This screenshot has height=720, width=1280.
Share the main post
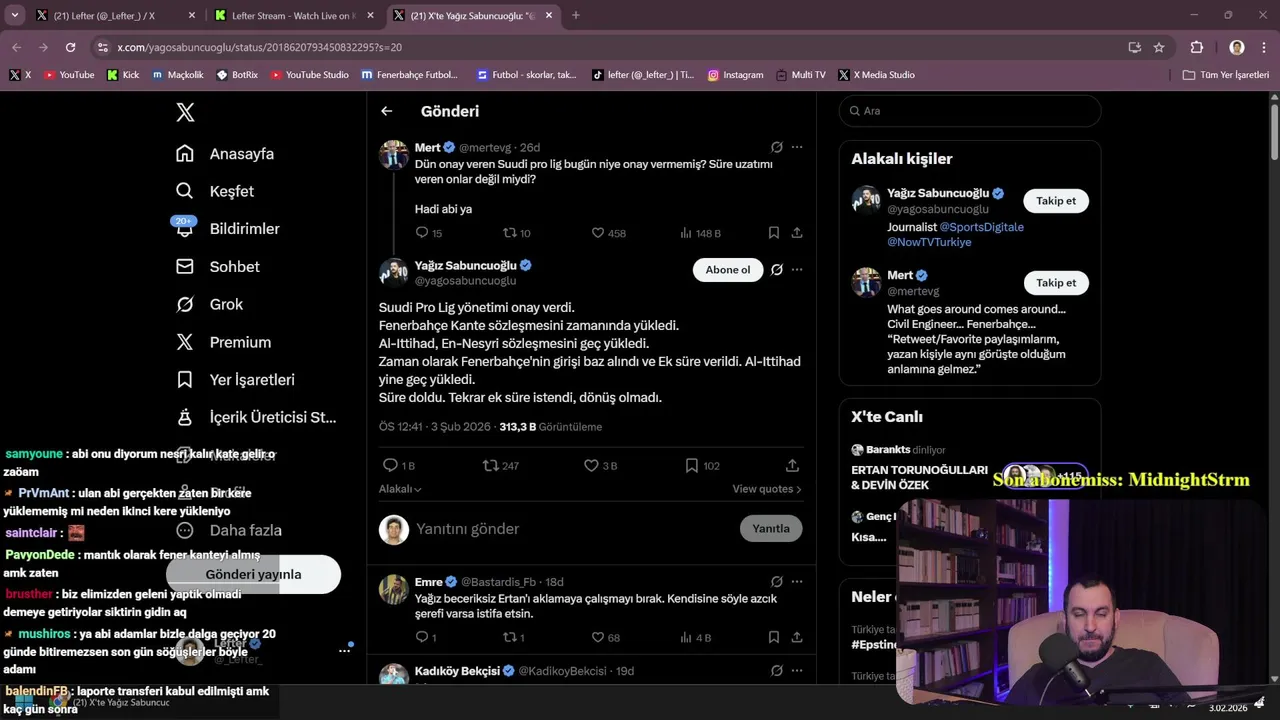tap(792, 466)
